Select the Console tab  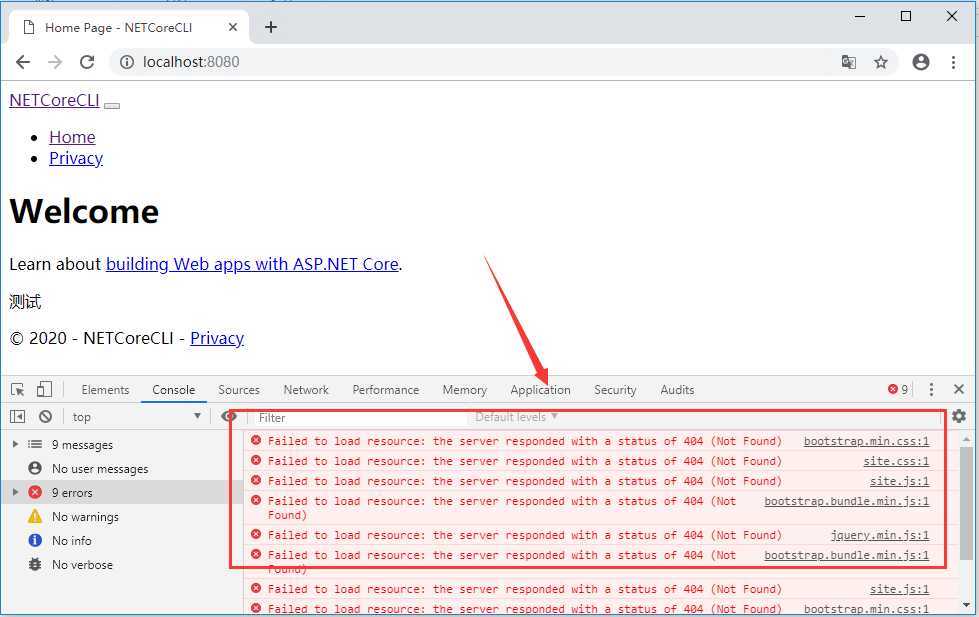[x=174, y=390]
